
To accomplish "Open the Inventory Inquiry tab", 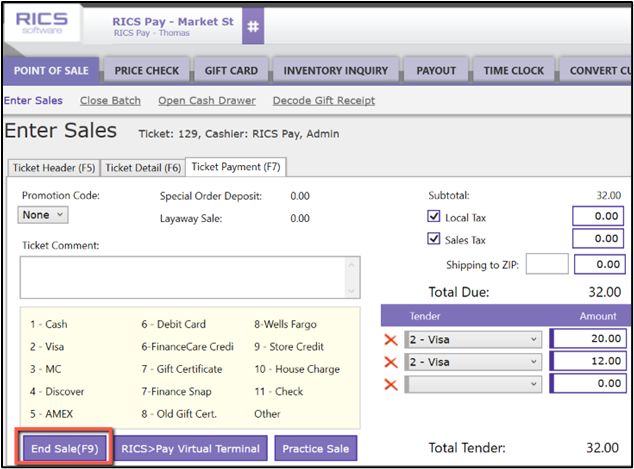I will click(336, 70).
